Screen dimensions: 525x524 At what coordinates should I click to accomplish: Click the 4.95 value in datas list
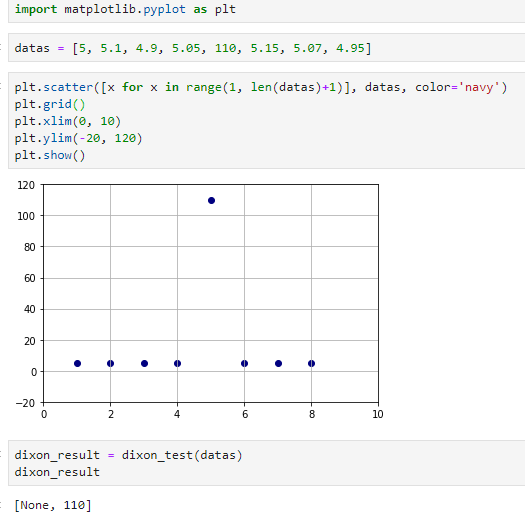pos(350,48)
